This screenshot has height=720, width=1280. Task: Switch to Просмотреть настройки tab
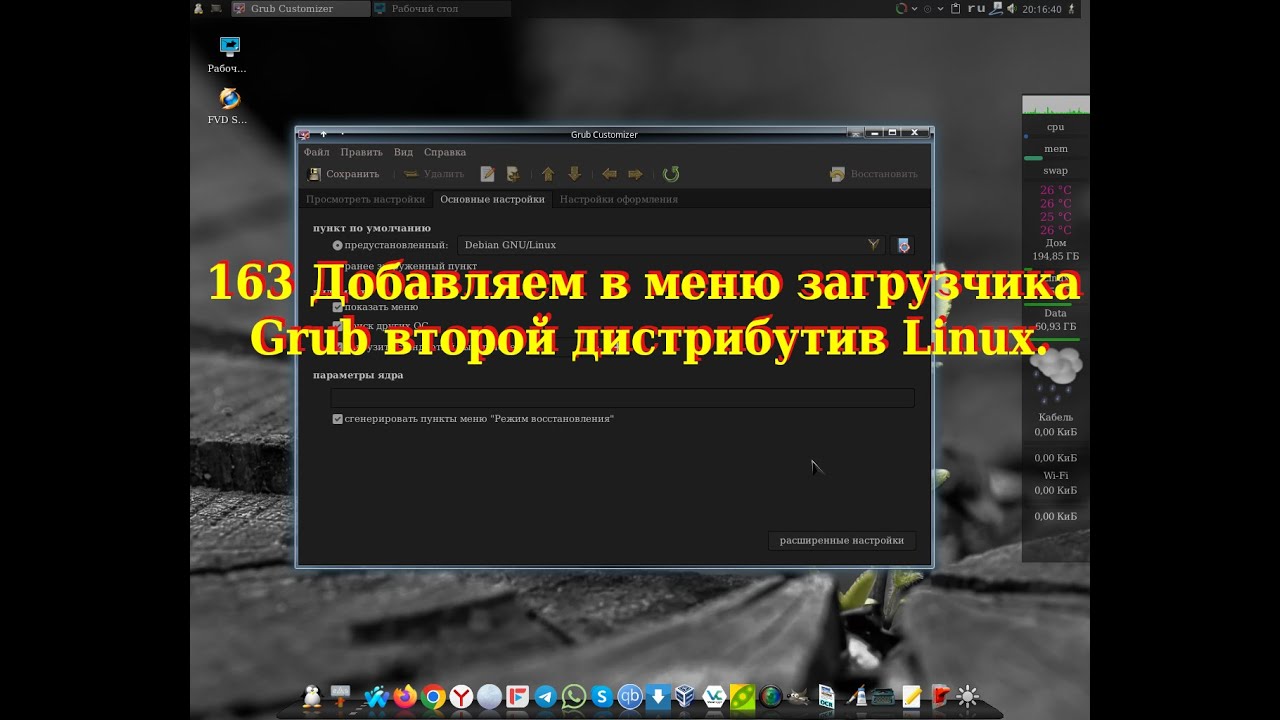pyautogui.click(x=365, y=199)
